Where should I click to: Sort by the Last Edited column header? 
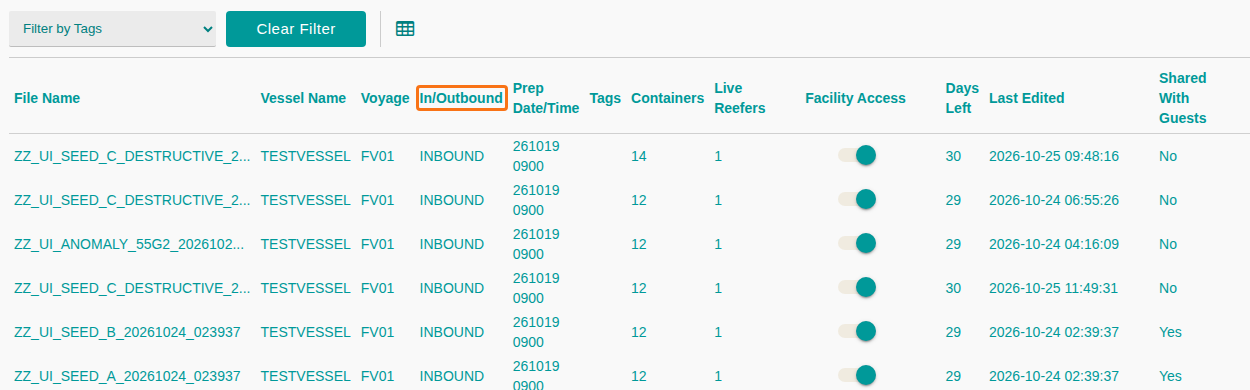[1027, 98]
